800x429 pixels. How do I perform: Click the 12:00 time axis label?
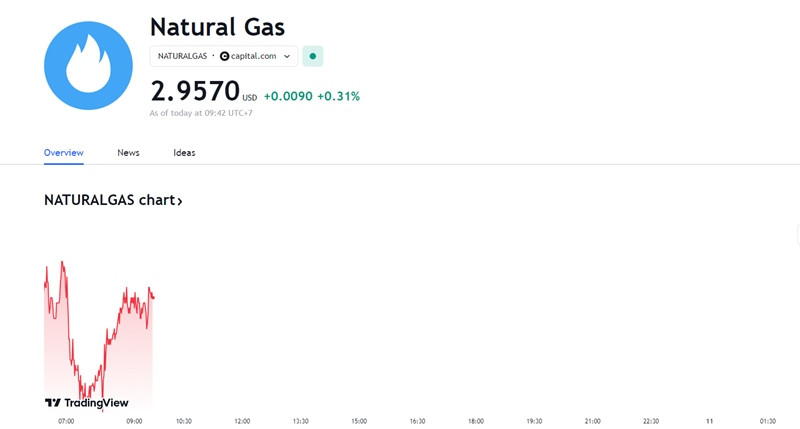(x=242, y=421)
